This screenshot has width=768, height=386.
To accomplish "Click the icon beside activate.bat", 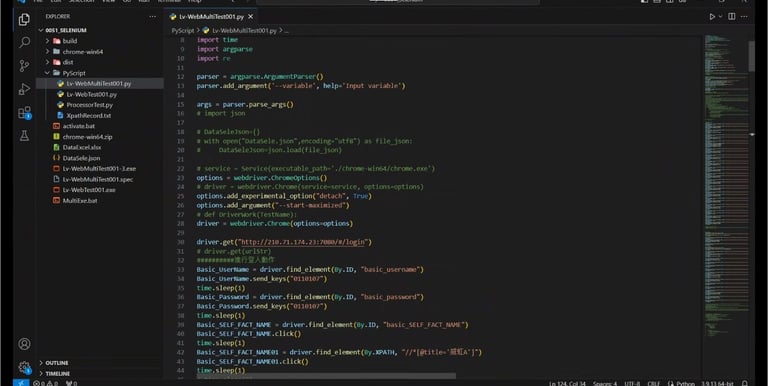I will 56,126.
